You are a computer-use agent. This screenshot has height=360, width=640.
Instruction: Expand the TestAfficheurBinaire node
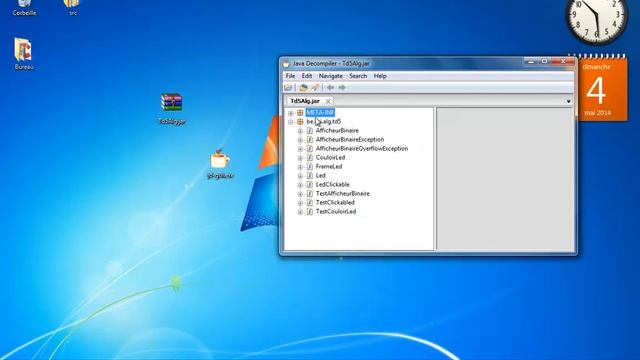tap(300, 194)
